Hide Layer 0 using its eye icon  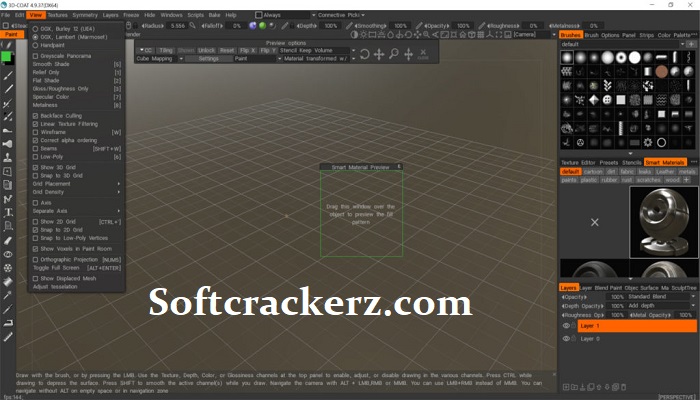tap(566, 339)
